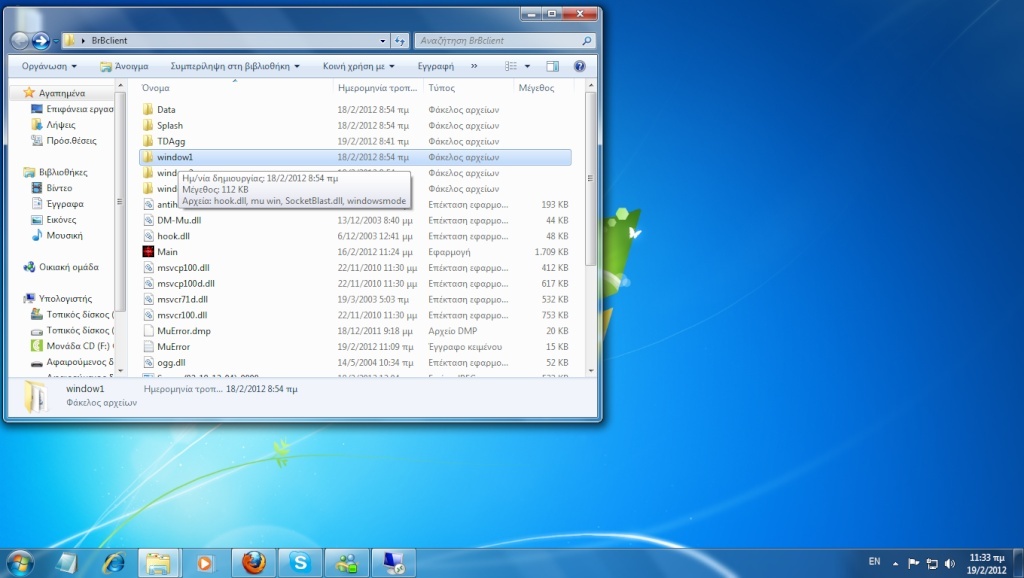1024x578 pixels.
Task: Open Explorer help via the question mark icon
Action: [579, 66]
